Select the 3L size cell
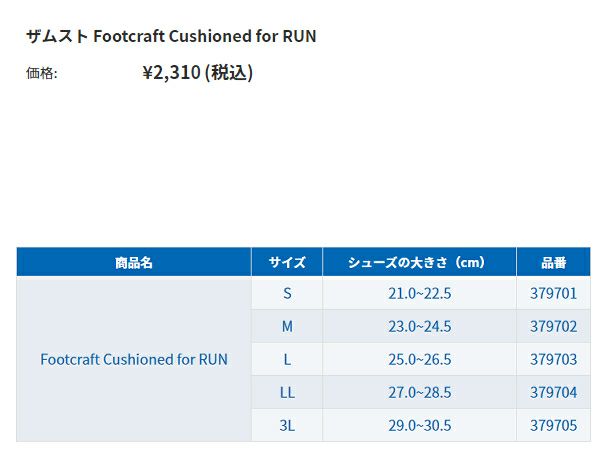 (x=287, y=425)
